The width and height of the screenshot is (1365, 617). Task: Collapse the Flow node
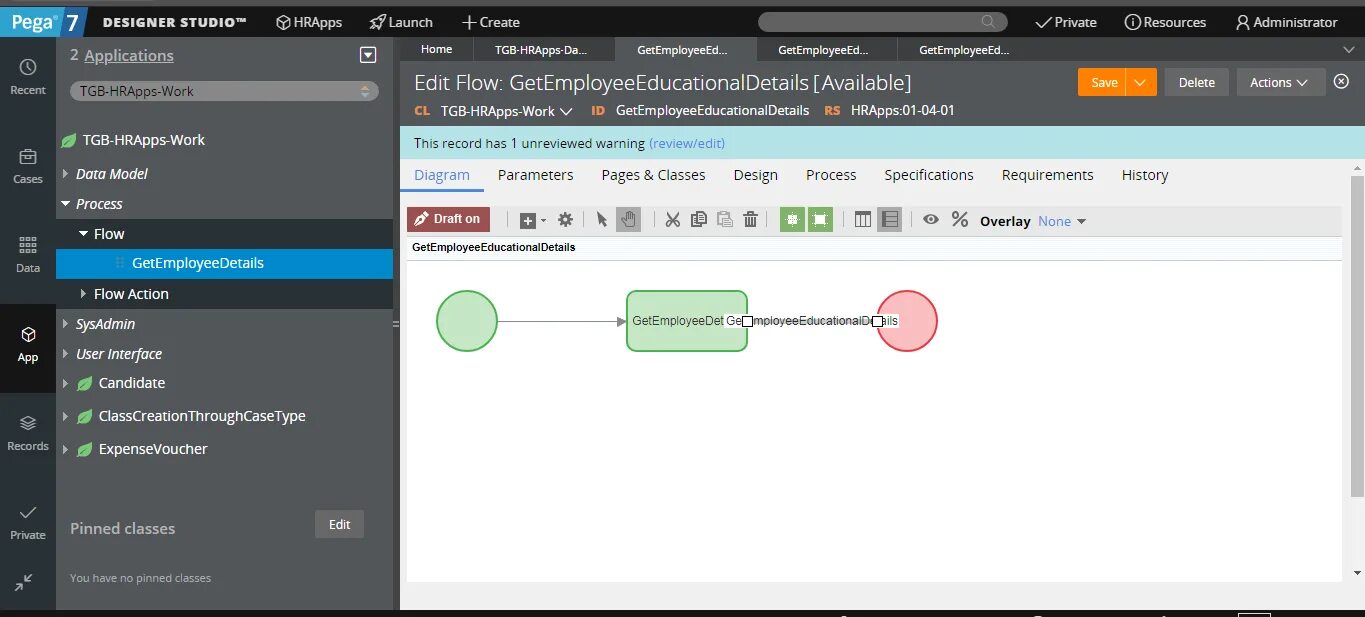click(x=84, y=234)
